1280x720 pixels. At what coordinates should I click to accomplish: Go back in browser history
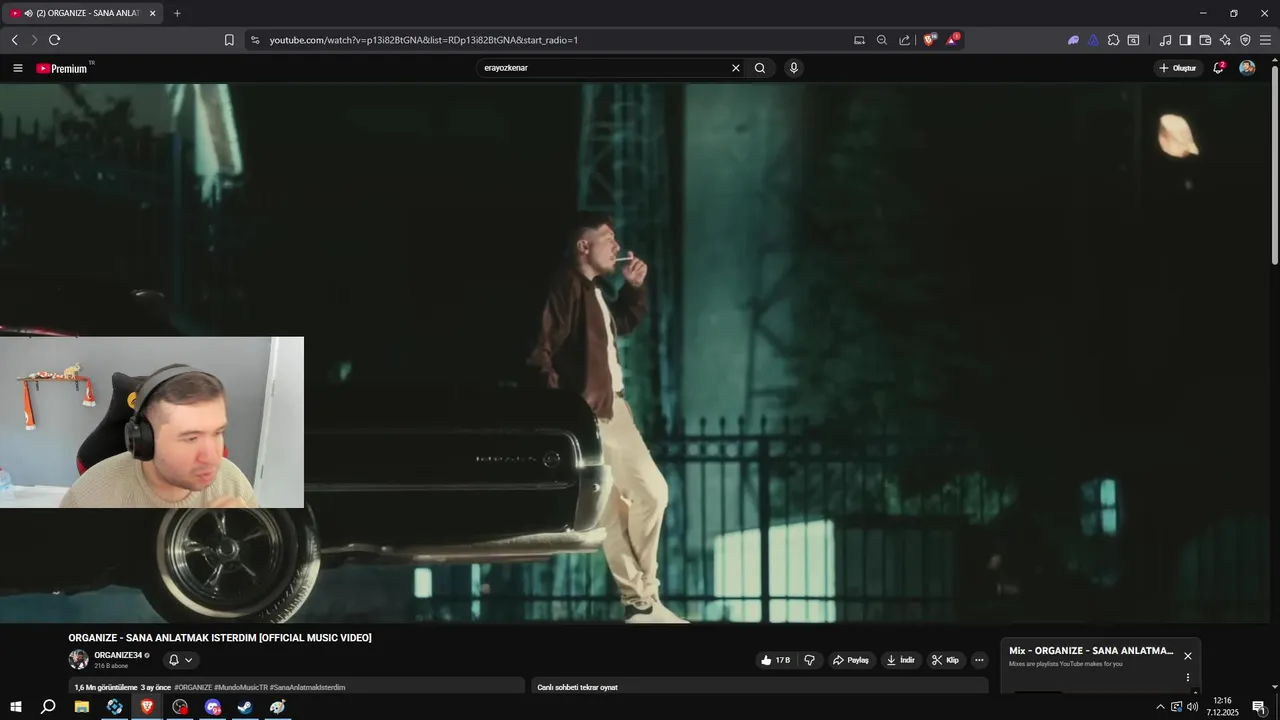pyautogui.click(x=14, y=40)
